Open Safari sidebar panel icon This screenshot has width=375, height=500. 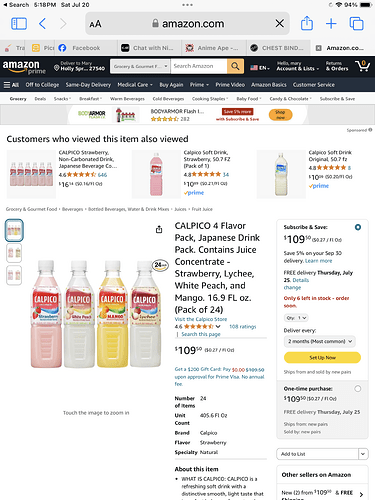pos(19,24)
